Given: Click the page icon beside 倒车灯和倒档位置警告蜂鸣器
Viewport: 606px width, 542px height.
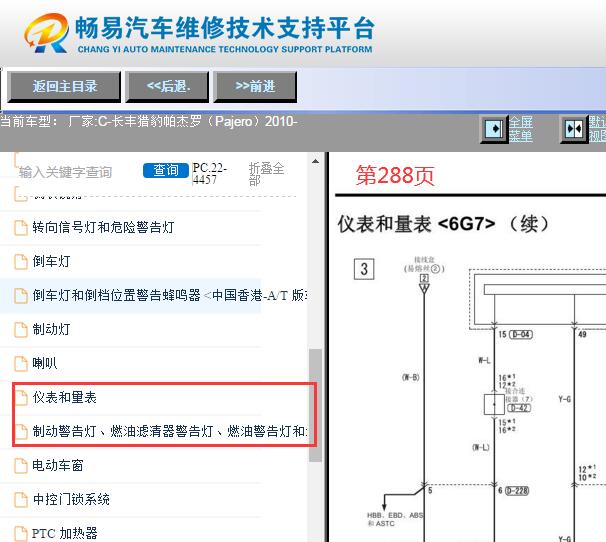Looking at the screenshot, I should [x=21, y=295].
